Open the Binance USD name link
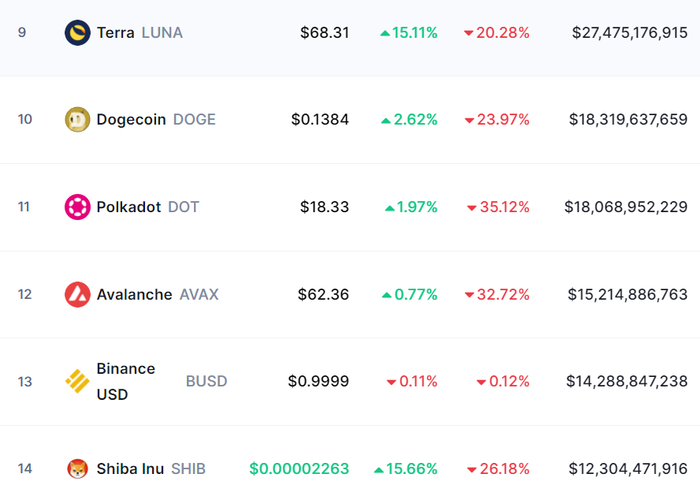This screenshot has width=700, height=500. click(126, 381)
